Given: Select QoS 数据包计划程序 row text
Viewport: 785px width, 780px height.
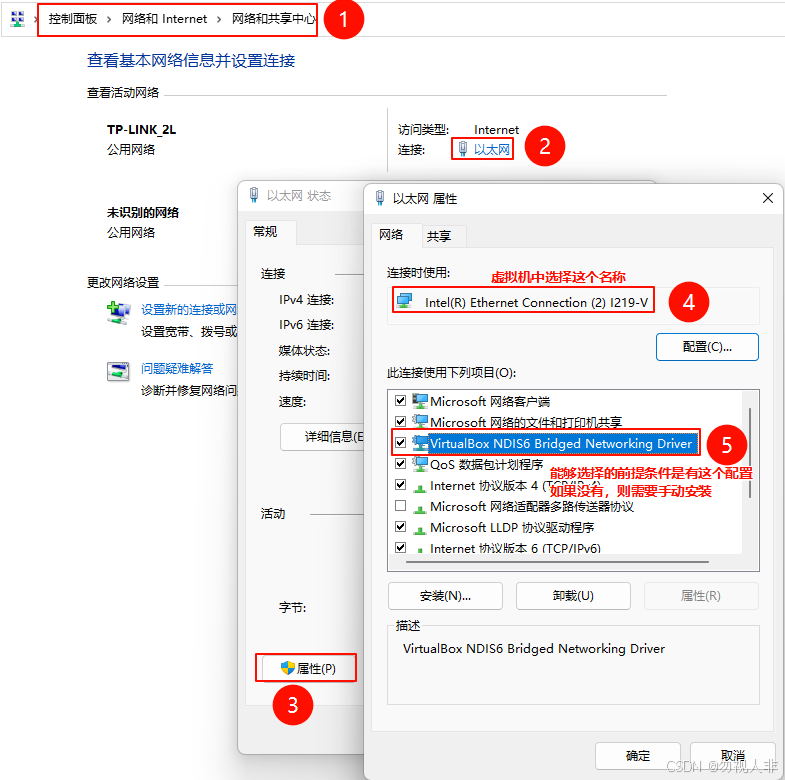Looking at the screenshot, I should [x=486, y=465].
